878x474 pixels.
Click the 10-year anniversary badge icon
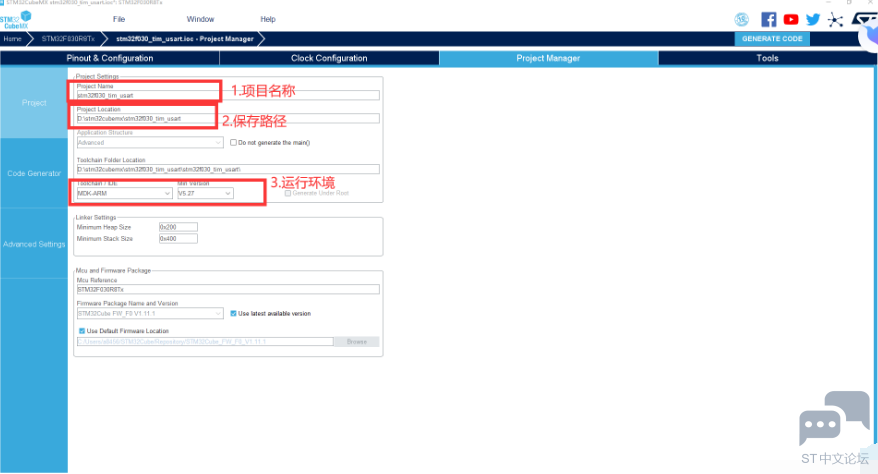(741, 20)
